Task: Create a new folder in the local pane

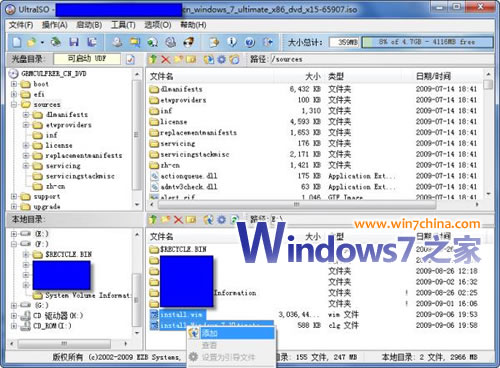Action: [x=166, y=220]
